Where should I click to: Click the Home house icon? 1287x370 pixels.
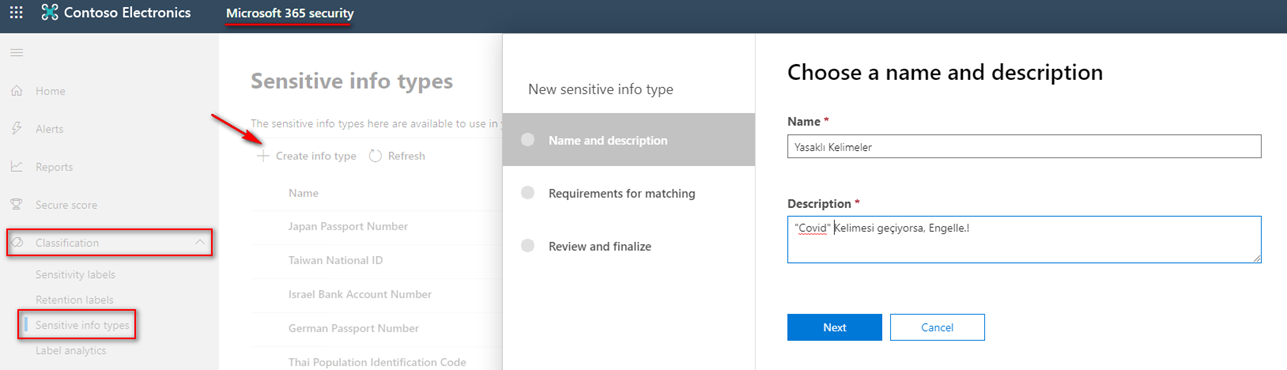pyautogui.click(x=16, y=91)
